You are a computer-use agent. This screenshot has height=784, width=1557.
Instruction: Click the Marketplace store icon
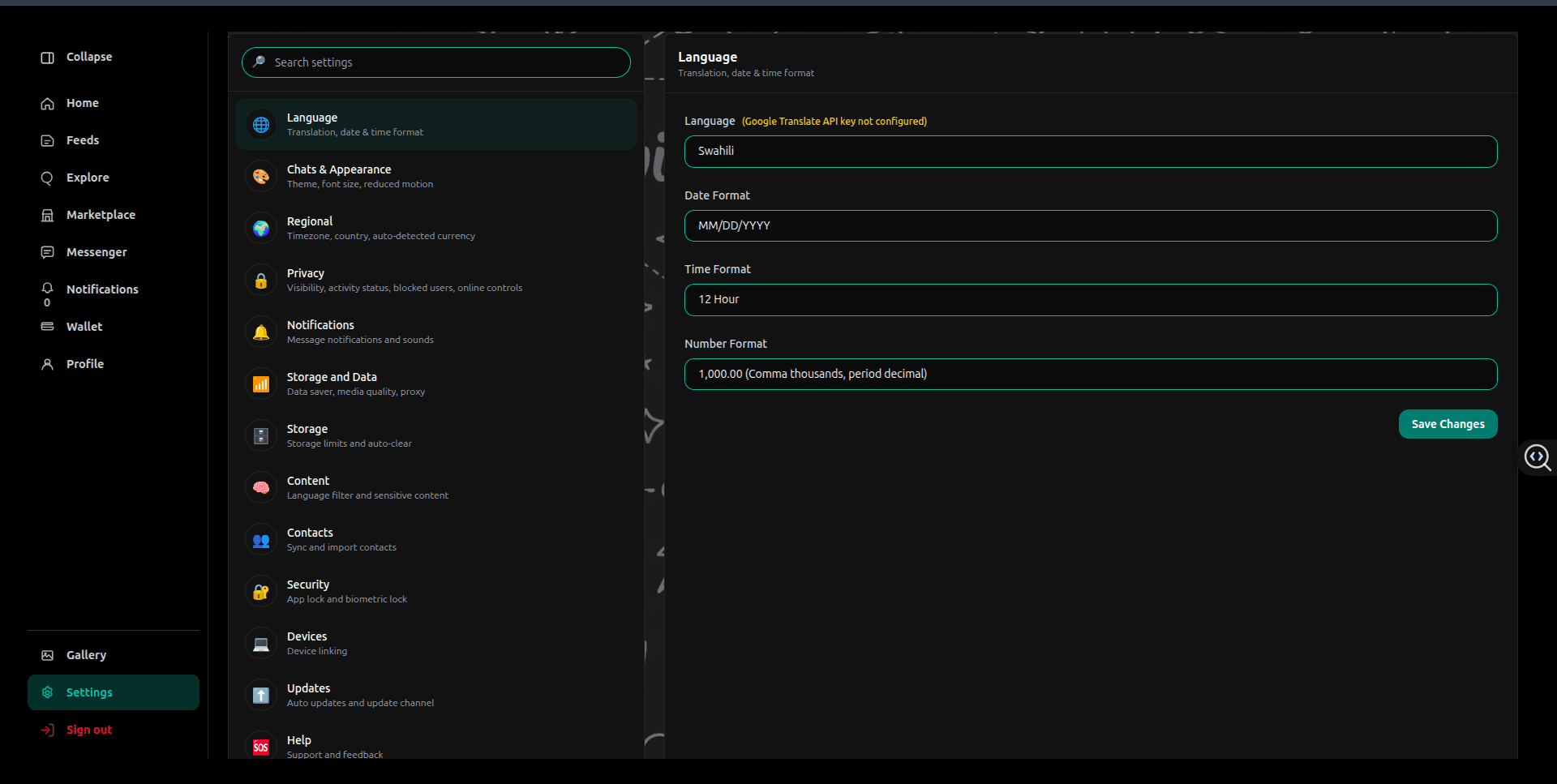(x=48, y=216)
